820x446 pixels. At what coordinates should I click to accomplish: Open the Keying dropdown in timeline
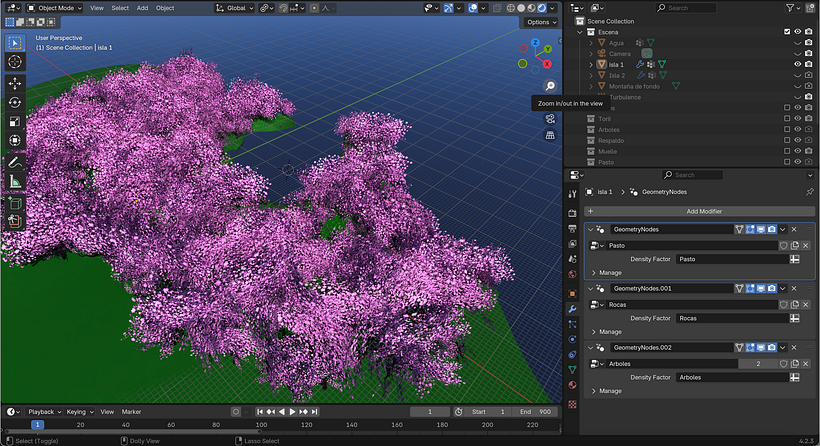(79, 411)
